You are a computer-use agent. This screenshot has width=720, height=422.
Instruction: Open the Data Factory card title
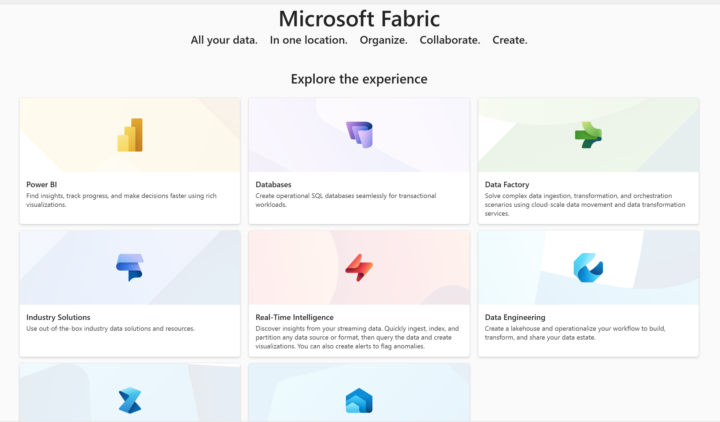click(507, 185)
